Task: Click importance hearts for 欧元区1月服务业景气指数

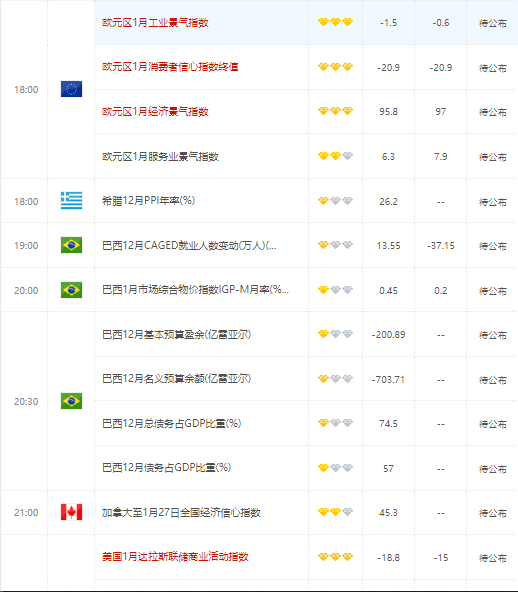Action: 335,156
